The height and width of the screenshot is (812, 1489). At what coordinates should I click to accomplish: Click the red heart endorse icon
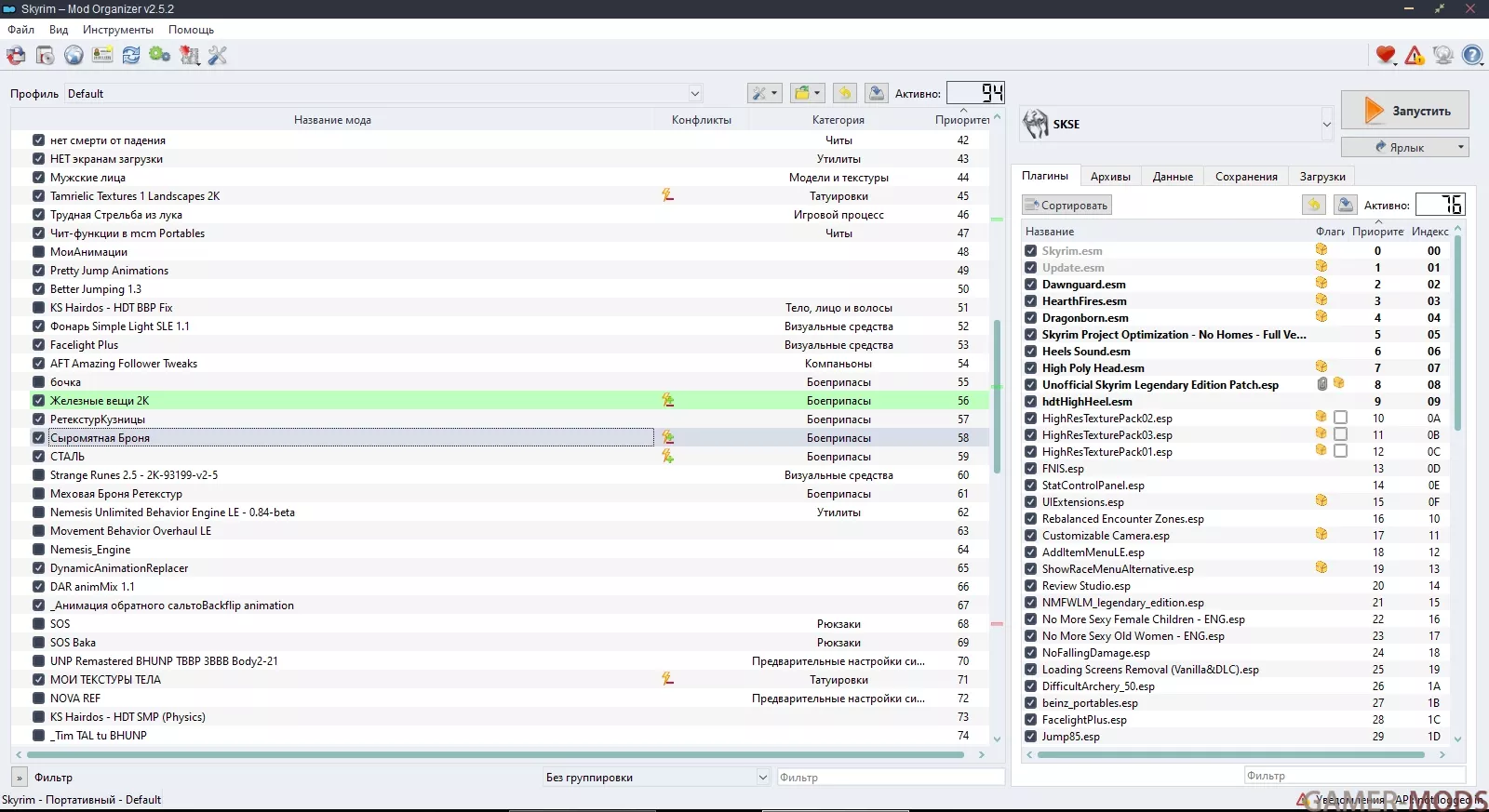coord(1386,56)
